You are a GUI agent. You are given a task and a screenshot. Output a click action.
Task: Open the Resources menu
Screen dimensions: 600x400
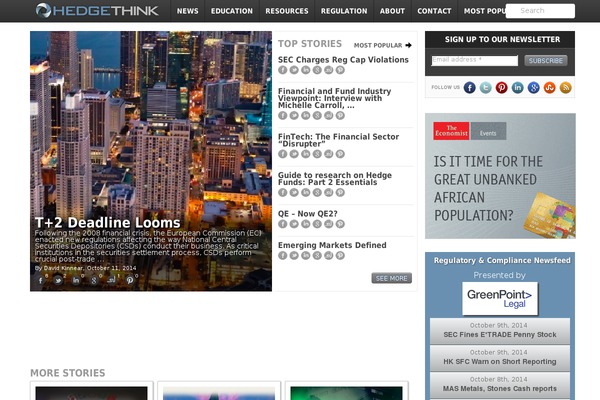(287, 11)
